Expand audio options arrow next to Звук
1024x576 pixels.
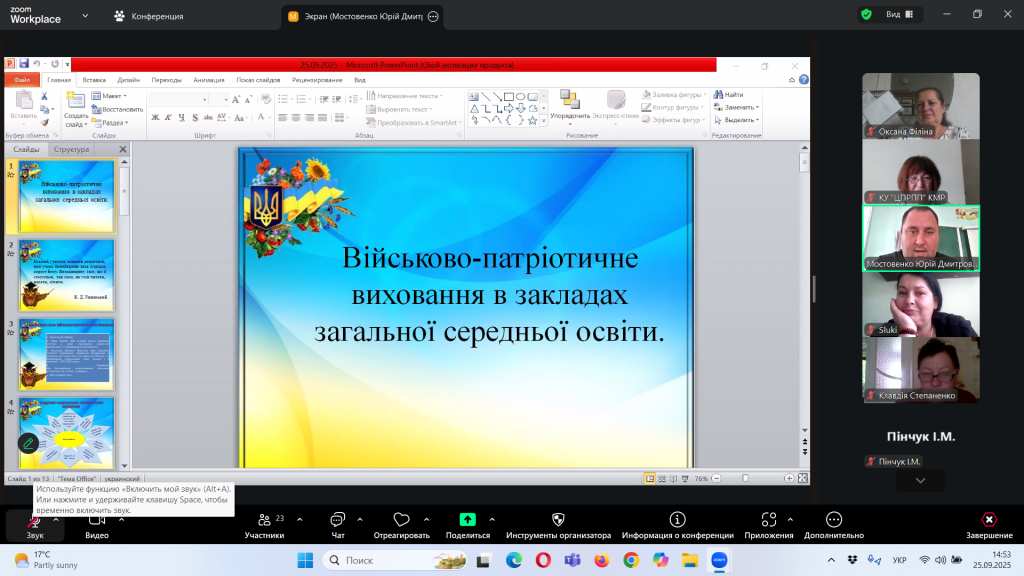pyautogui.click(x=55, y=519)
